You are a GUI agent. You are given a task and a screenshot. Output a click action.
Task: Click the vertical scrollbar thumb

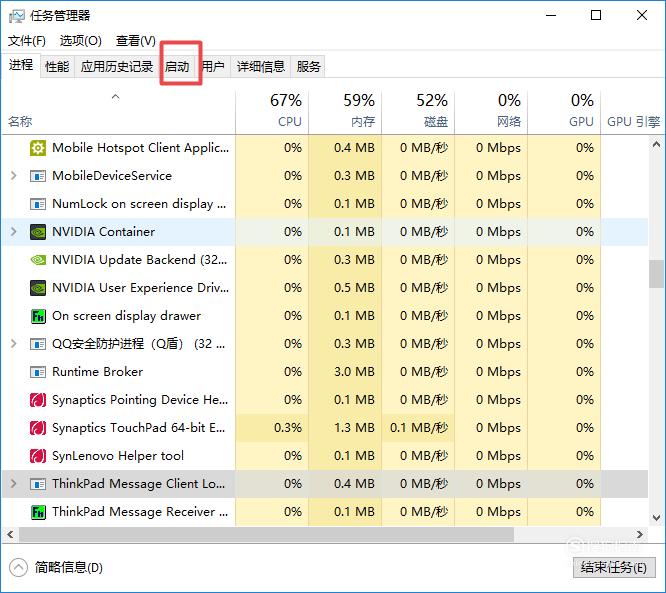656,274
